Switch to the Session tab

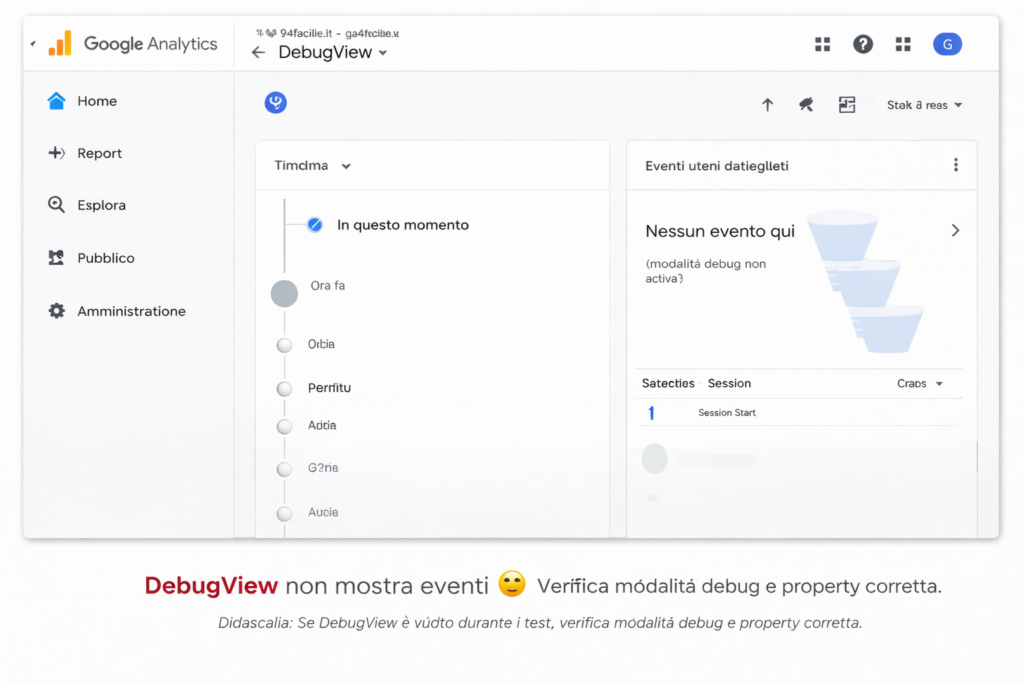coord(729,383)
